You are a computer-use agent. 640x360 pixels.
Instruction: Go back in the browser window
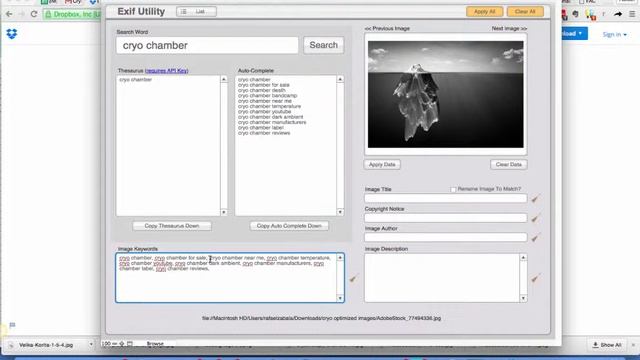click(x=9, y=14)
